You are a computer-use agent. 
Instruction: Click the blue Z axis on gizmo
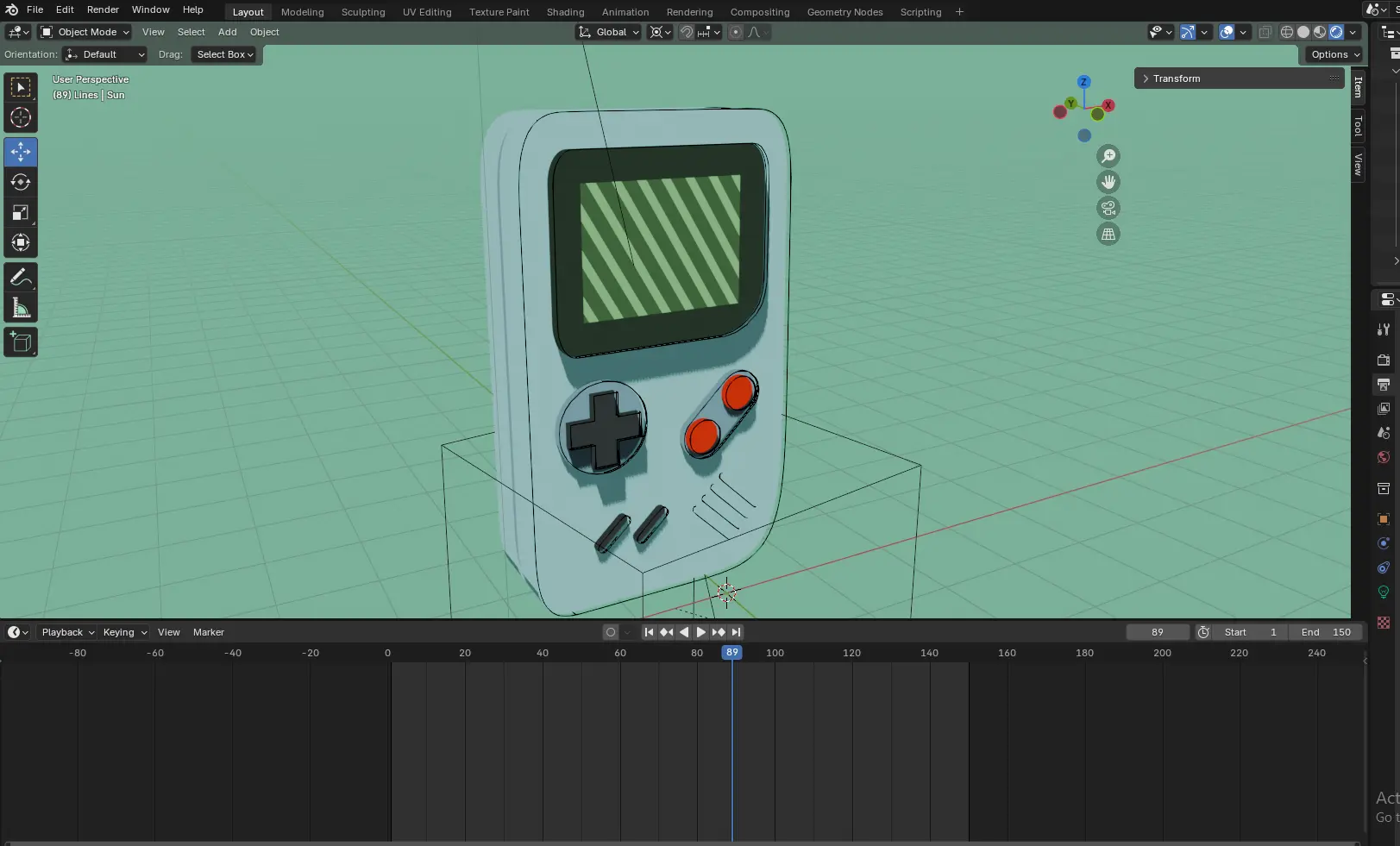(1083, 82)
